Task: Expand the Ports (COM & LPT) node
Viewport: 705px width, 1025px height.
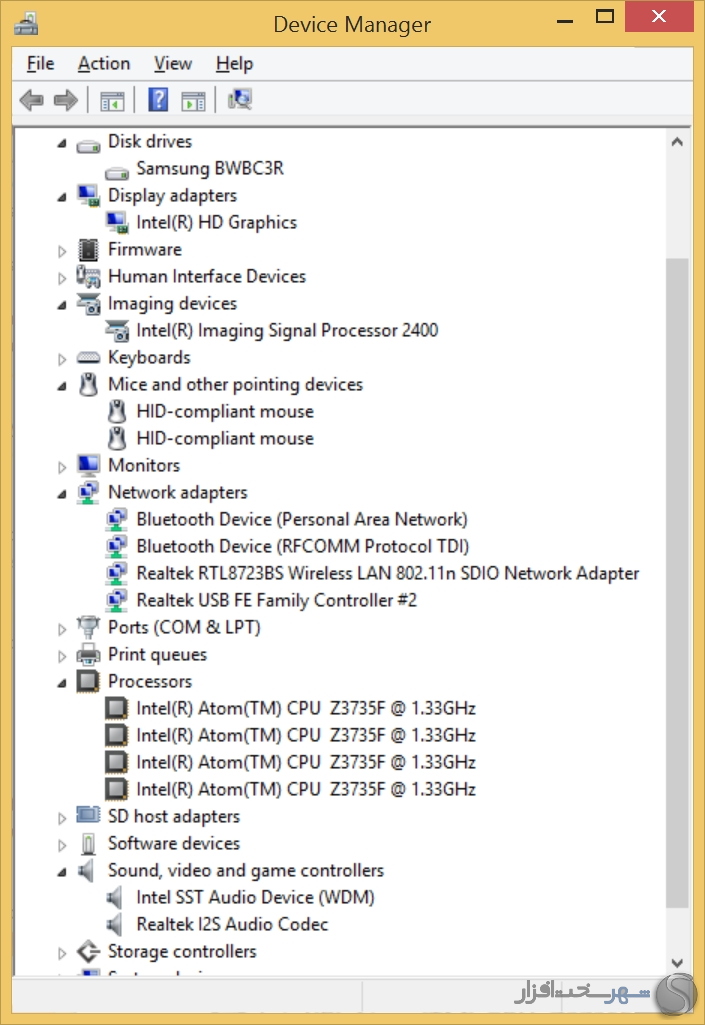Action: click(x=61, y=629)
